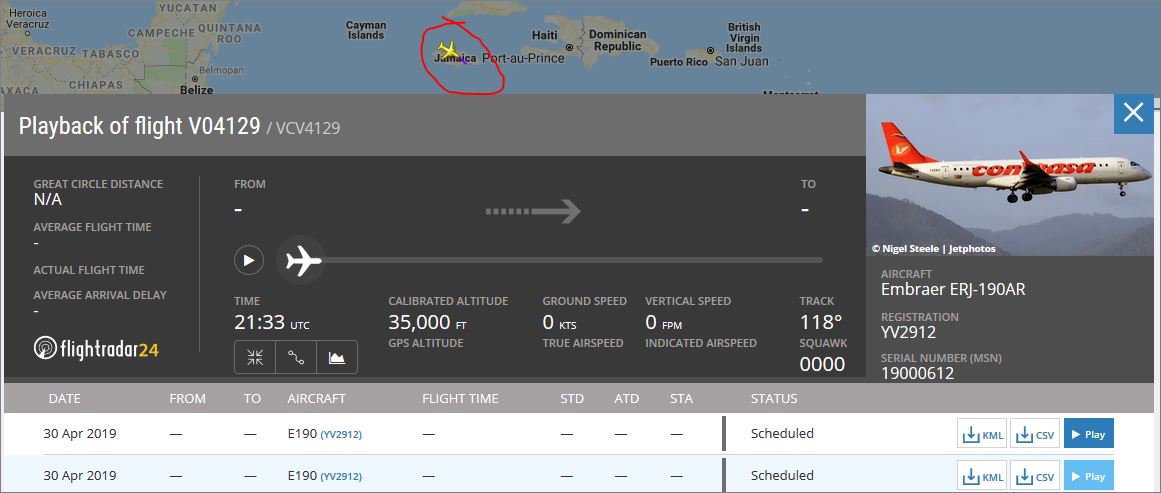The height and width of the screenshot is (493, 1161).
Task: Click the STD column header
Action: 572,398
